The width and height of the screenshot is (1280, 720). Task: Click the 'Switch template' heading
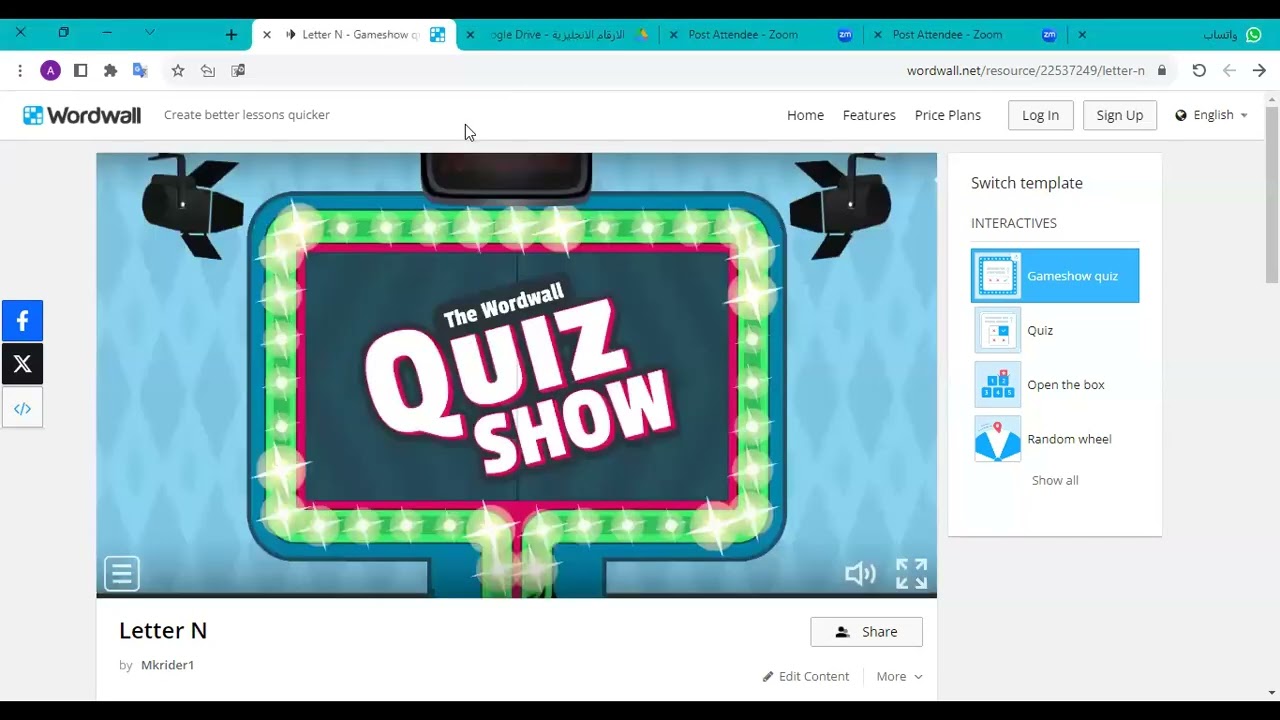click(1027, 183)
